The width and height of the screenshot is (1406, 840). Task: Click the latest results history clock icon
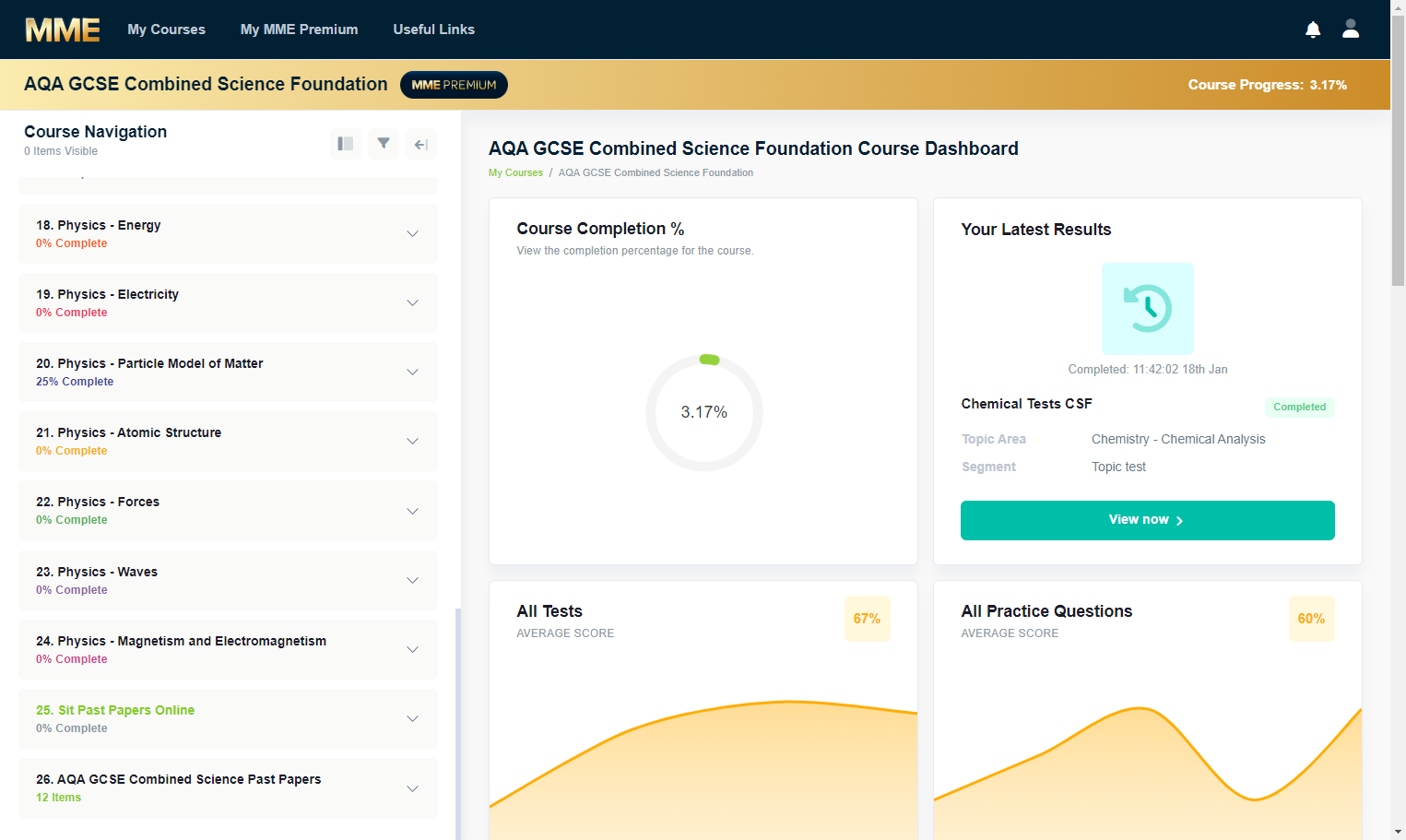pyautogui.click(x=1148, y=309)
